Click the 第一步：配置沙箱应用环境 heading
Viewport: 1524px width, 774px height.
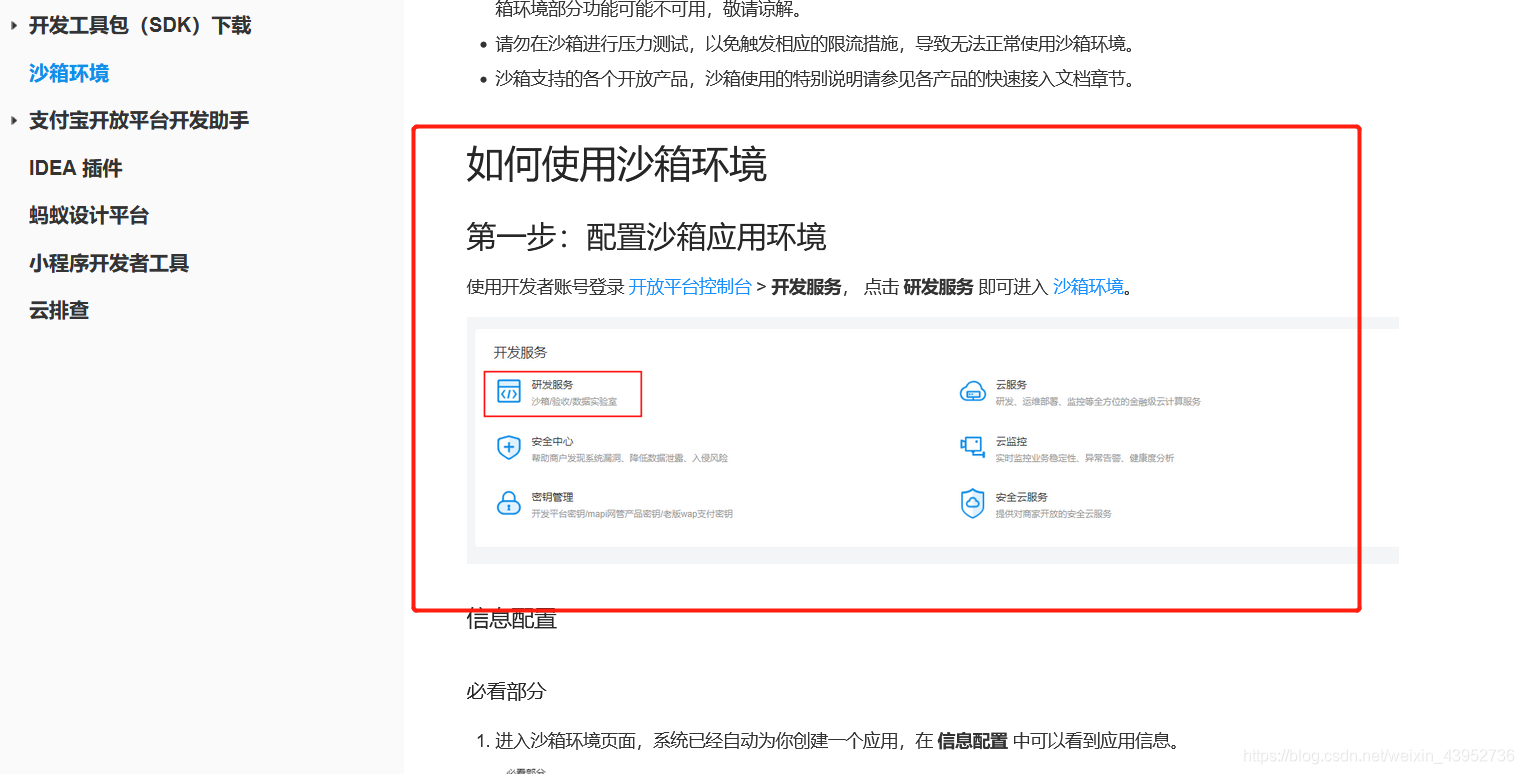click(646, 237)
